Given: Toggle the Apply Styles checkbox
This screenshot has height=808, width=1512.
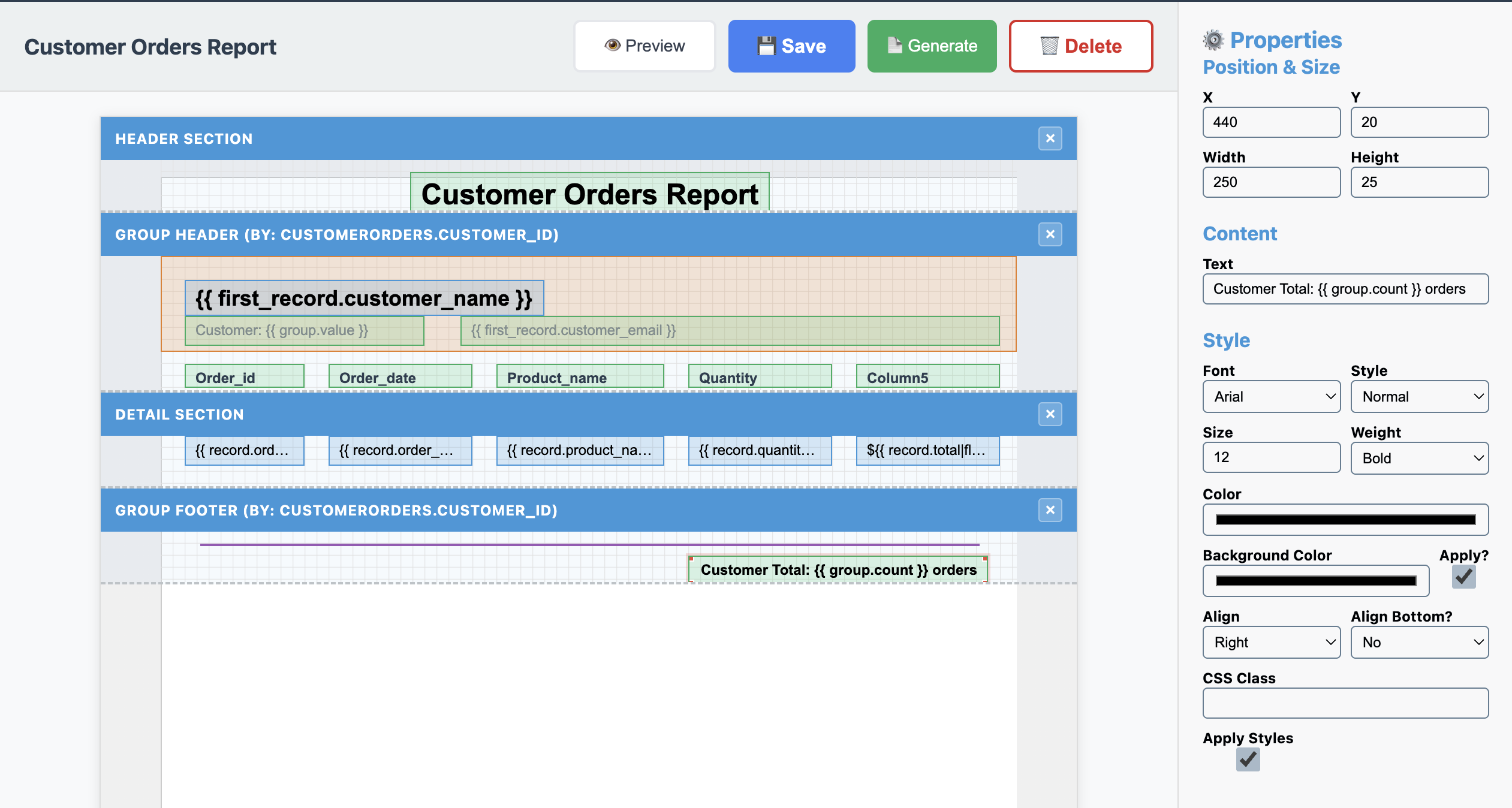Looking at the screenshot, I should tap(1249, 759).
